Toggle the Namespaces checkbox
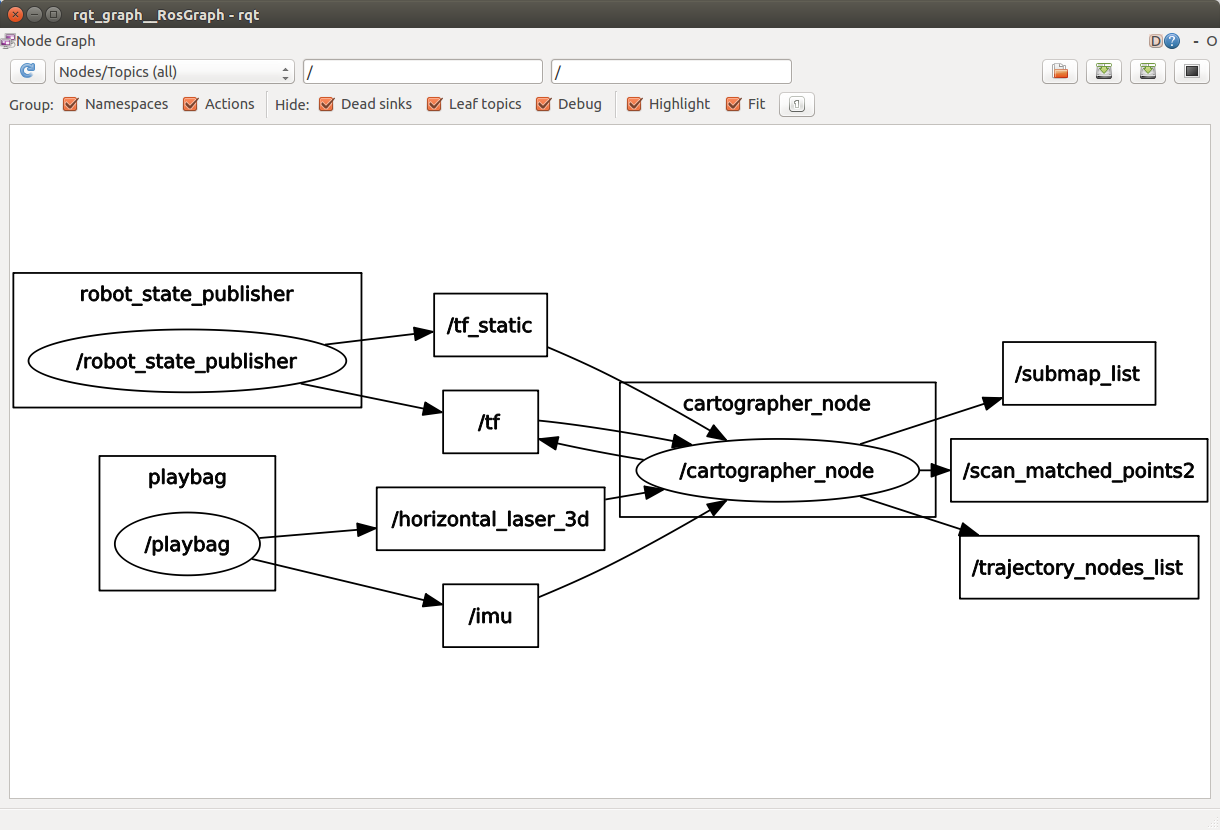 70,104
